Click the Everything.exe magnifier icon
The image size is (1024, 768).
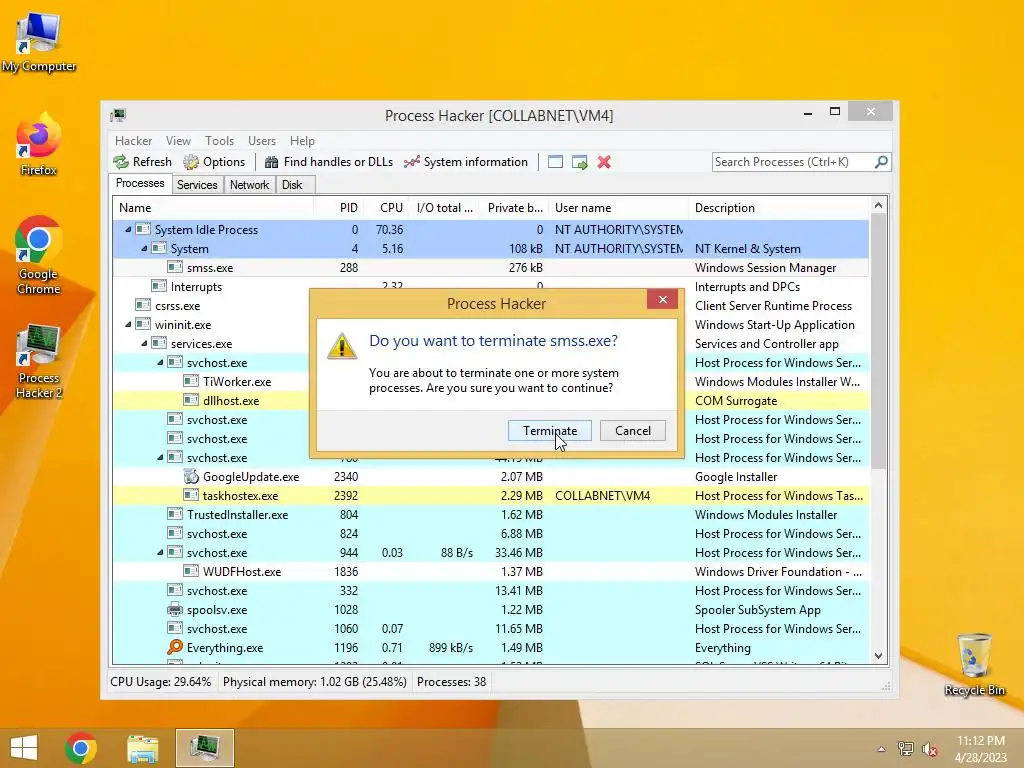coord(174,647)
